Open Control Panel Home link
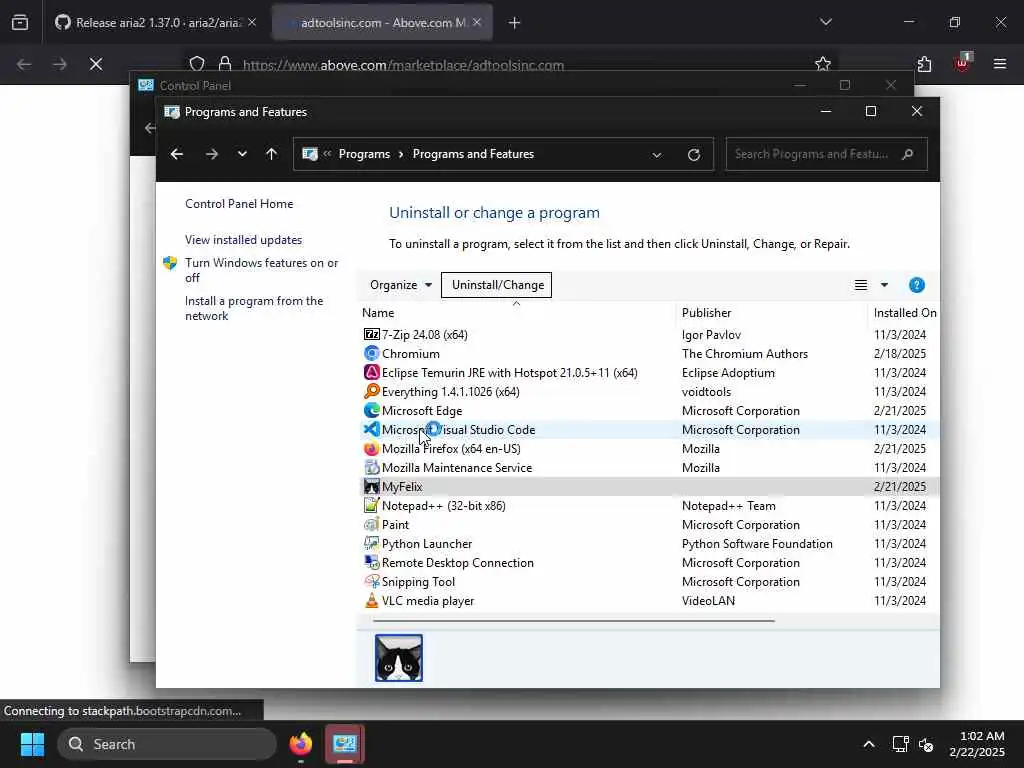This screenshot has height=768, width=1024. click(x=239, y=204)
